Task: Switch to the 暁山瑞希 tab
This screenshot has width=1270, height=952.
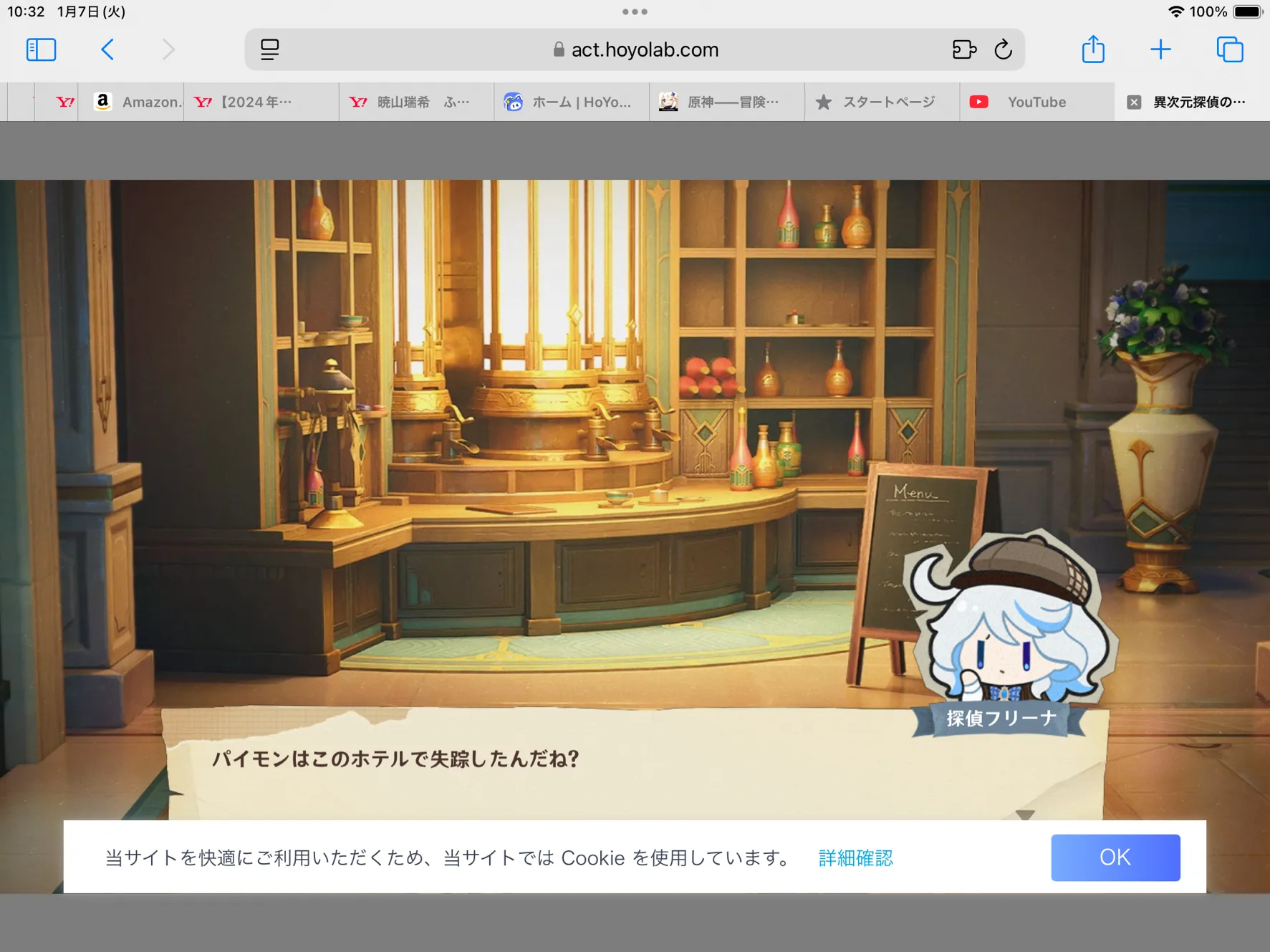Action: (417, 102)
